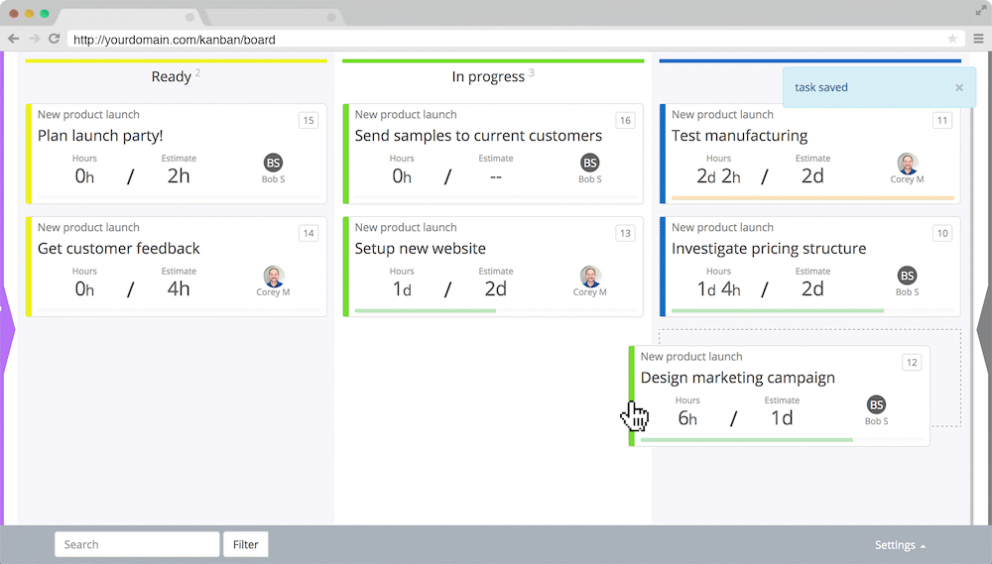992x564 pixels.
Task: Bookmark page with the star icon
Action: (x=952, y=39)
